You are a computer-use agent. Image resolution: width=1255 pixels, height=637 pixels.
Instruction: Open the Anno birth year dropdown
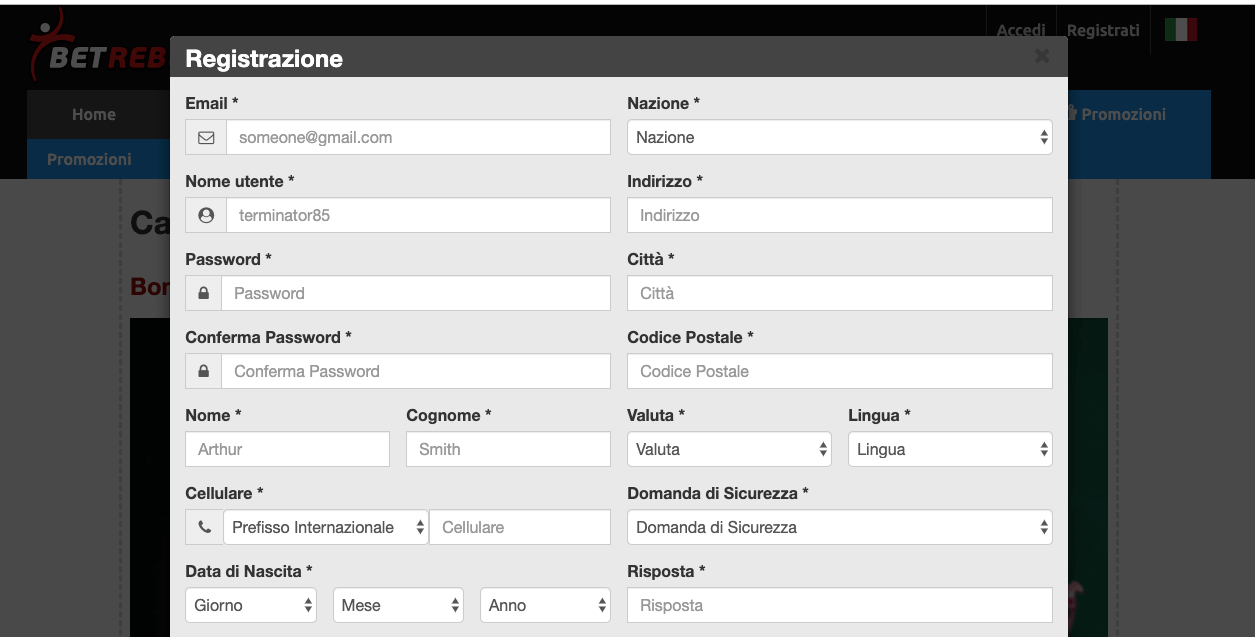(545, 605)
